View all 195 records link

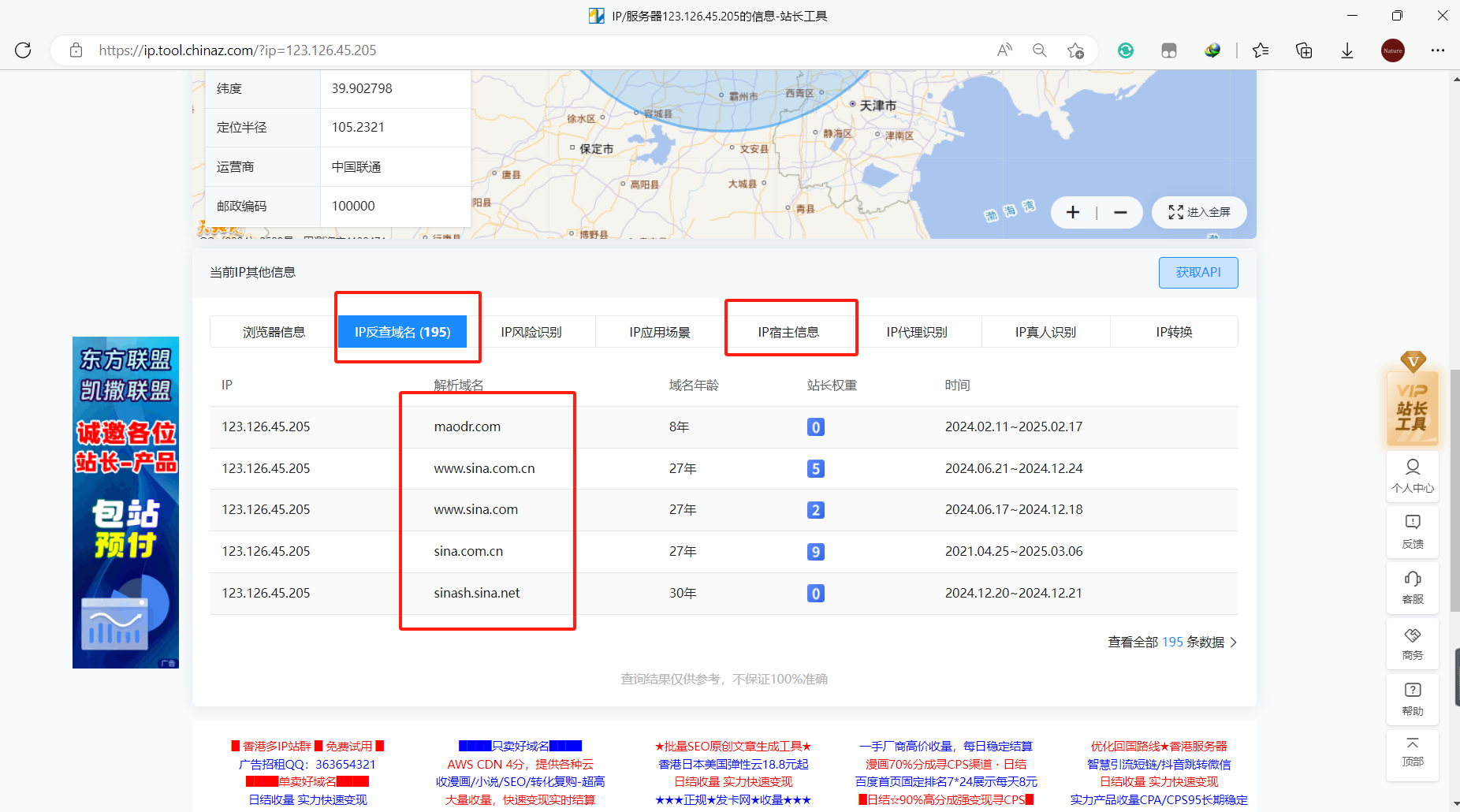(1172, 642)
